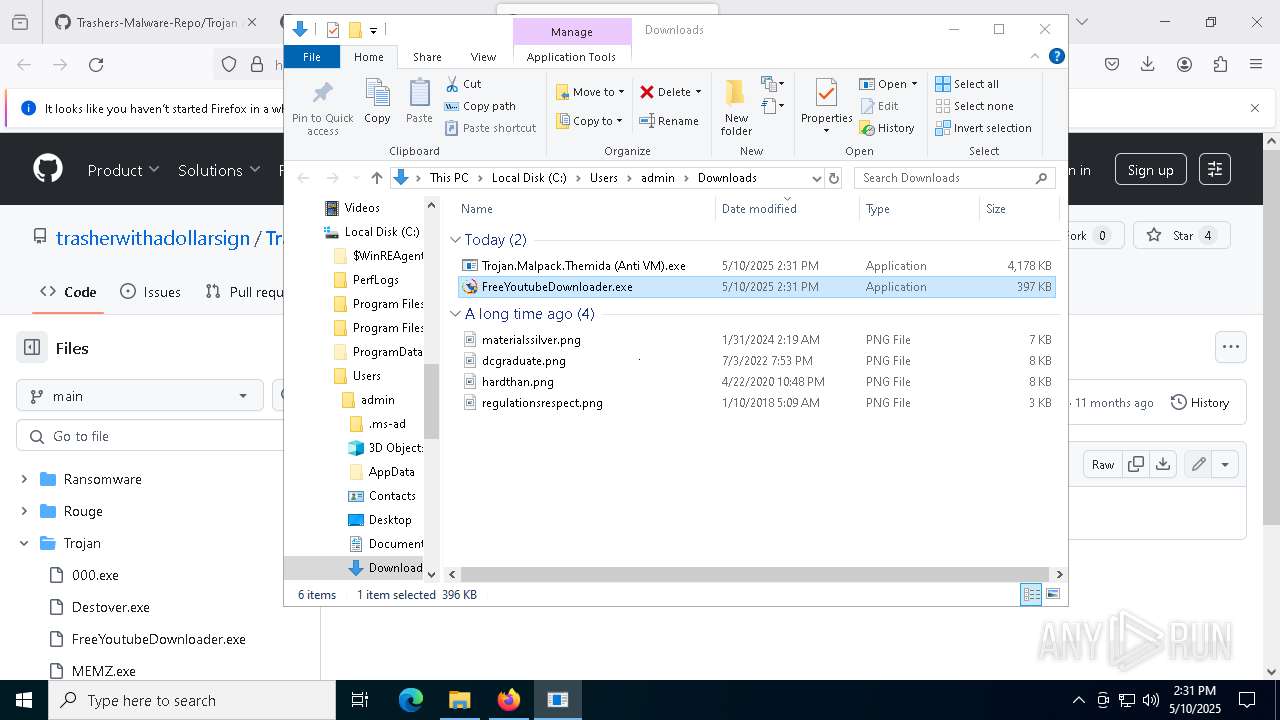Open Copy to dropdown
This screenshot has width=1280, height=720.
590,121
